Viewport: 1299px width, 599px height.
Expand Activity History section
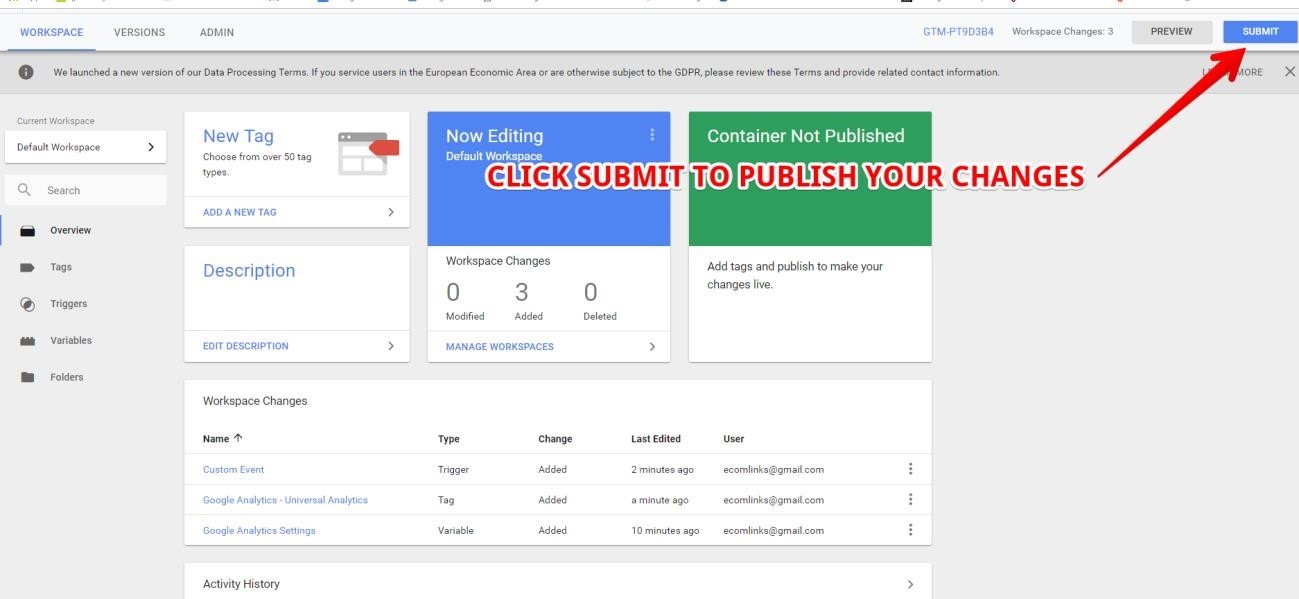910,584
